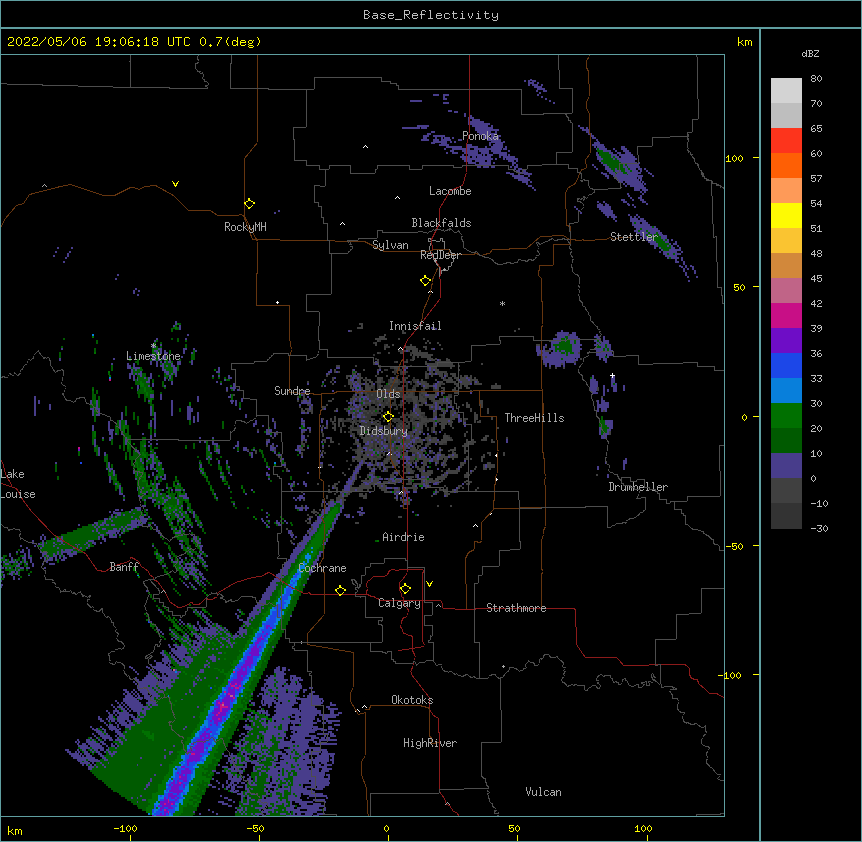This screenshot has width=862, height=842.
Task: Click the white plus marker north of Drumheller
Action: coord(612,375)
